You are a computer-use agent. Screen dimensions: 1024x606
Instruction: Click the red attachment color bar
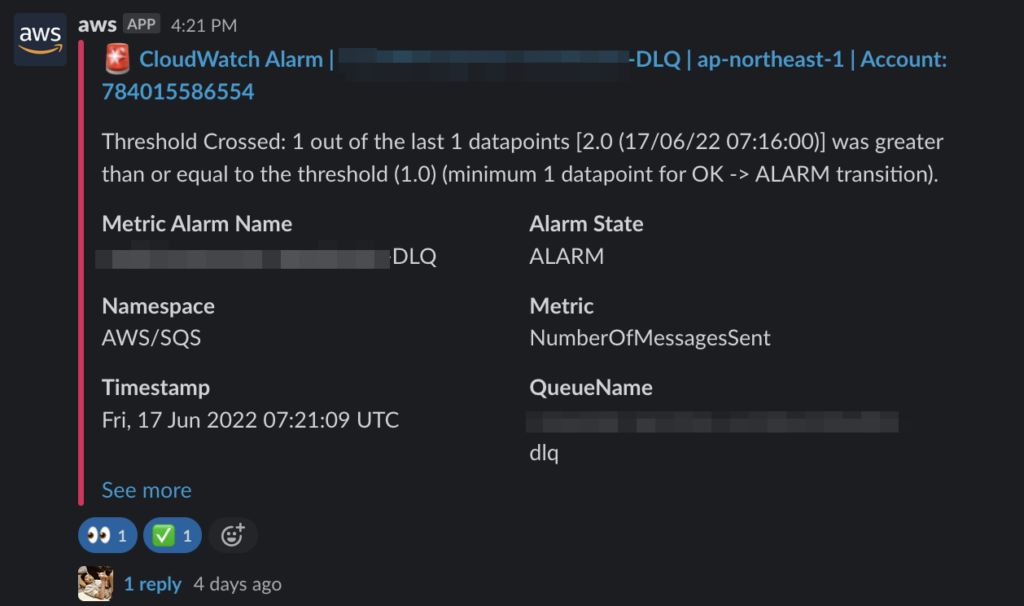click(81, 273)
